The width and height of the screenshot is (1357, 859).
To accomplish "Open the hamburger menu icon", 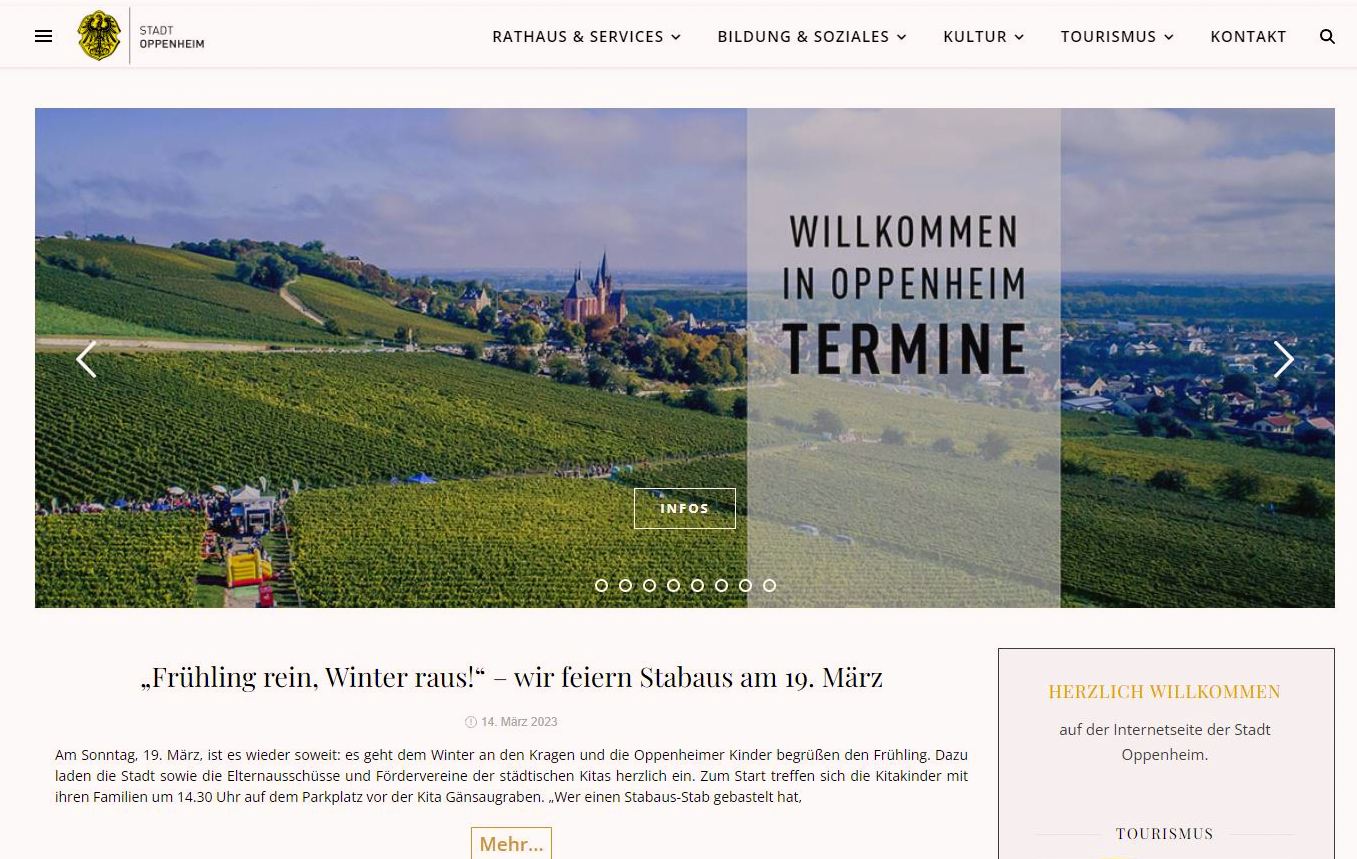I will (x=43, y=36).
